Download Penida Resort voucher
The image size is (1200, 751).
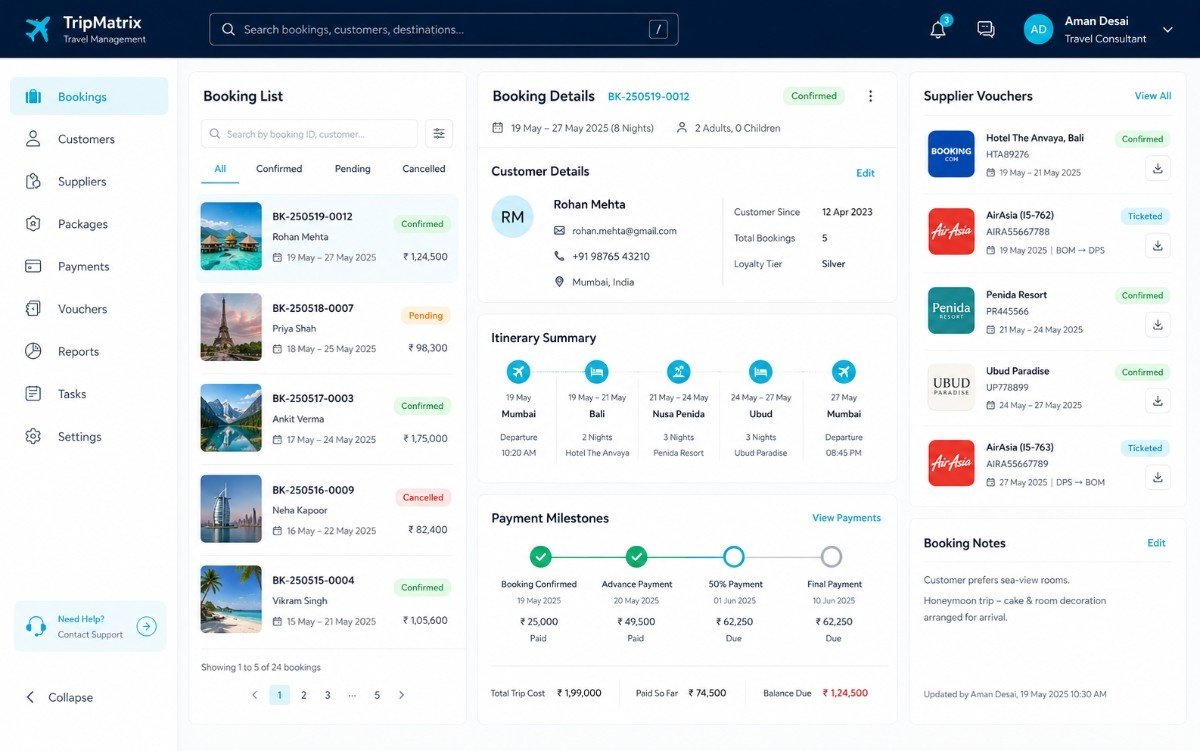[x=1158, y=324]
